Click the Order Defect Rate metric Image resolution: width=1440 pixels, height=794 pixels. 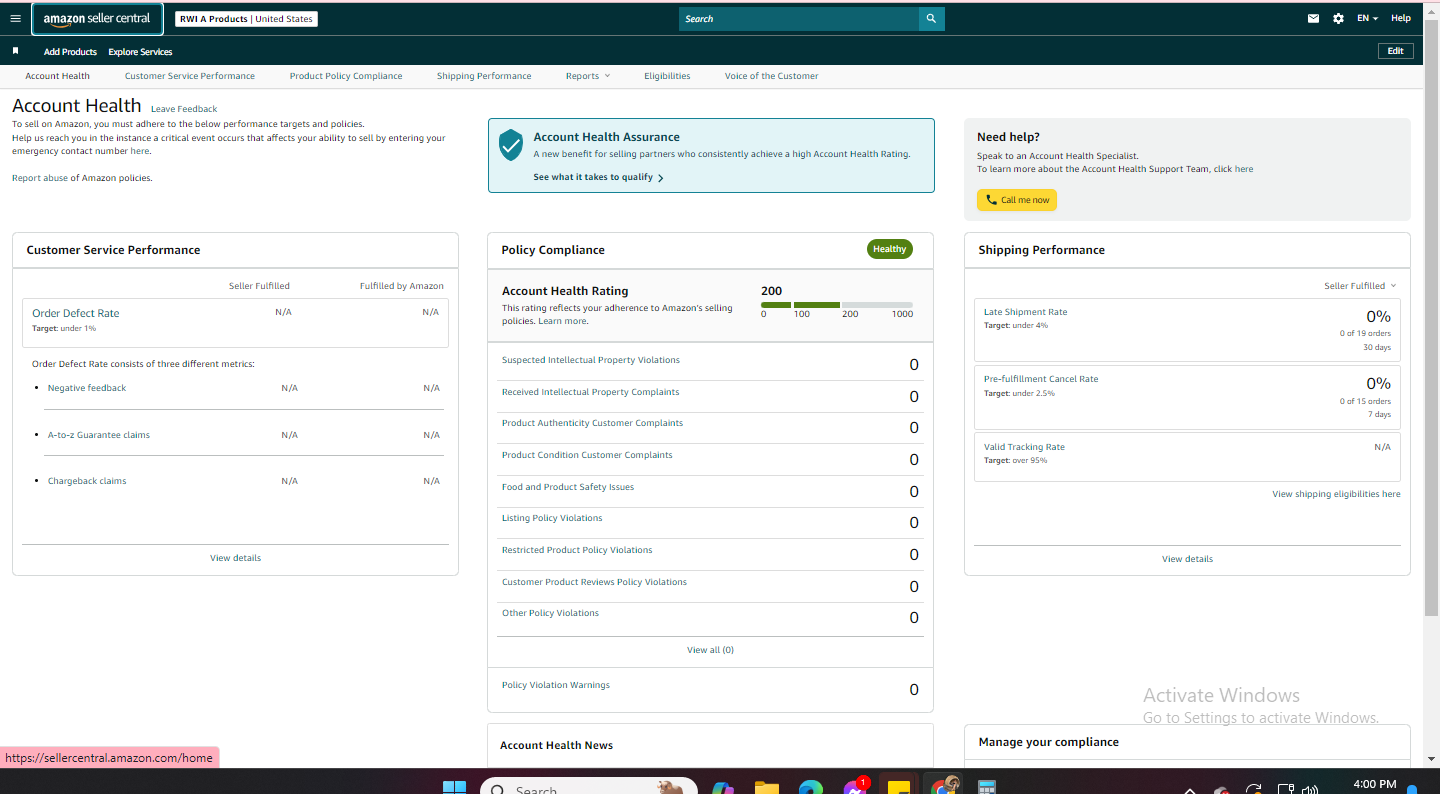[76, 313]
